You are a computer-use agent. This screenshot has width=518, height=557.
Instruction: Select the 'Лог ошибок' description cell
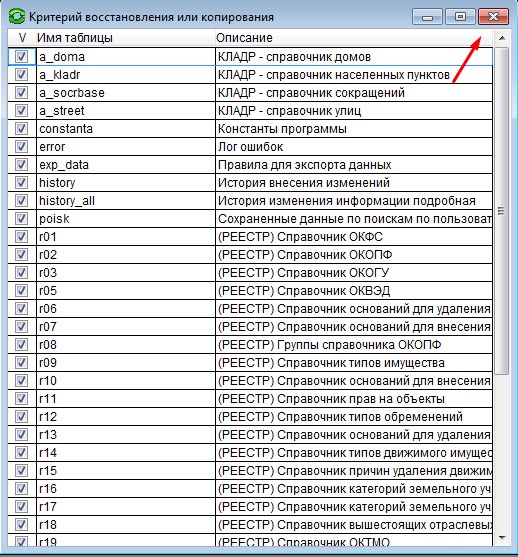tap(354, 147)
